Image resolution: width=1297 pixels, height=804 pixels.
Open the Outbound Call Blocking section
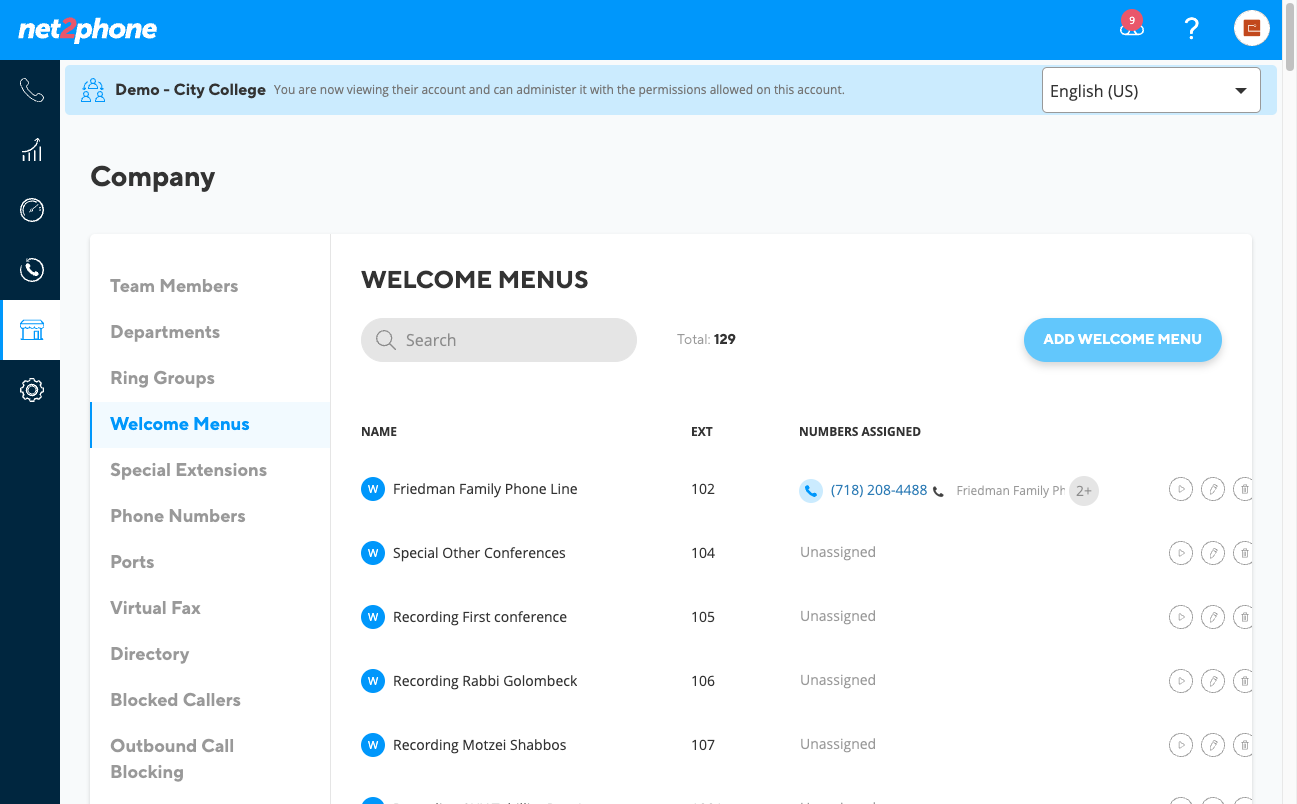[x=172, y=759]
